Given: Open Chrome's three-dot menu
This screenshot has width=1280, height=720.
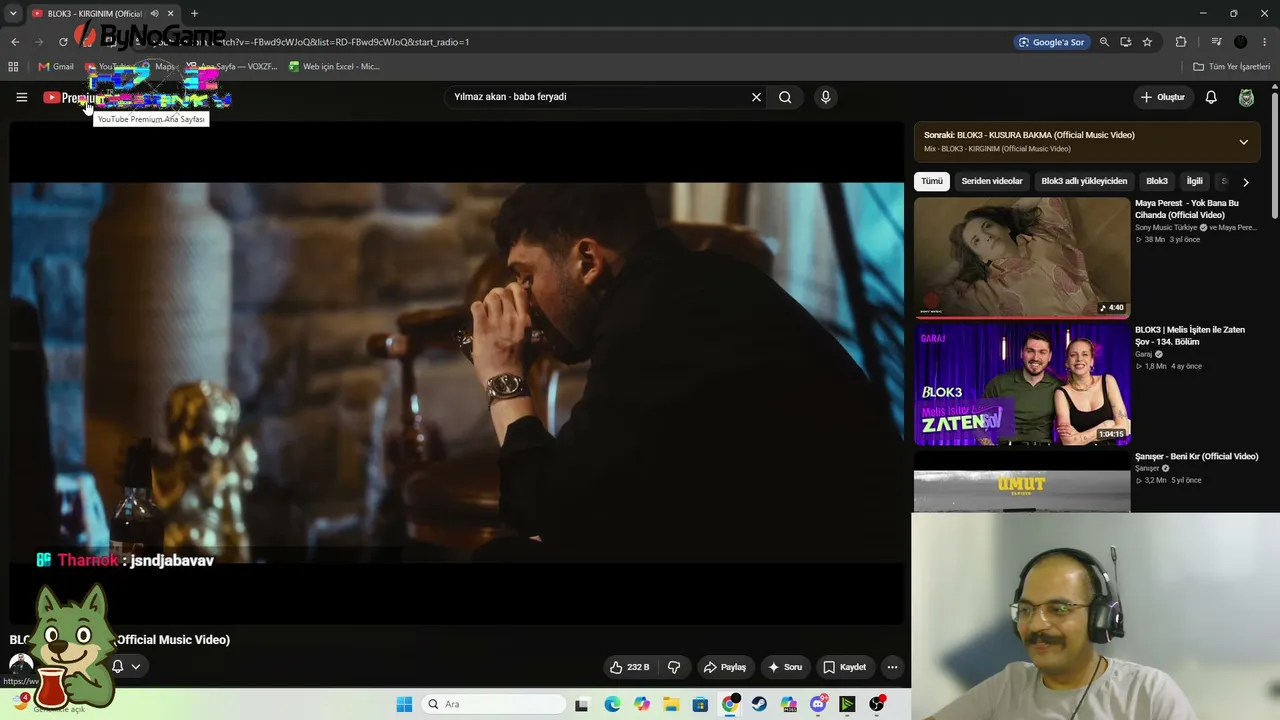Looking at the screenshot, I should (1265, 42).
